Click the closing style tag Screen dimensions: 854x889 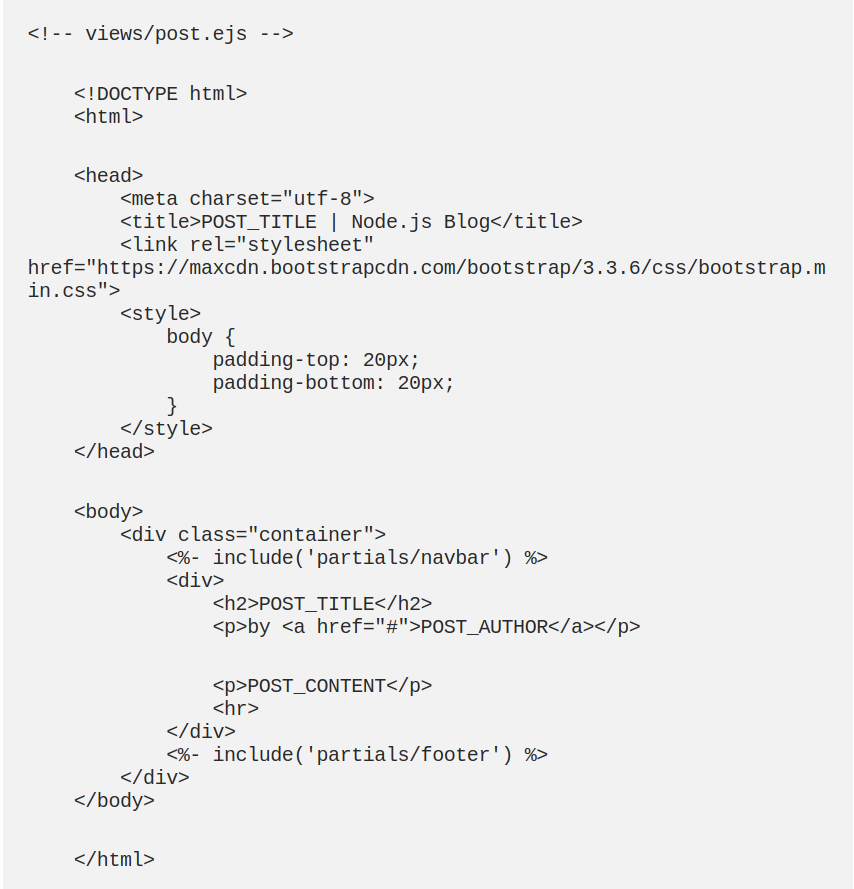(166, 429)
